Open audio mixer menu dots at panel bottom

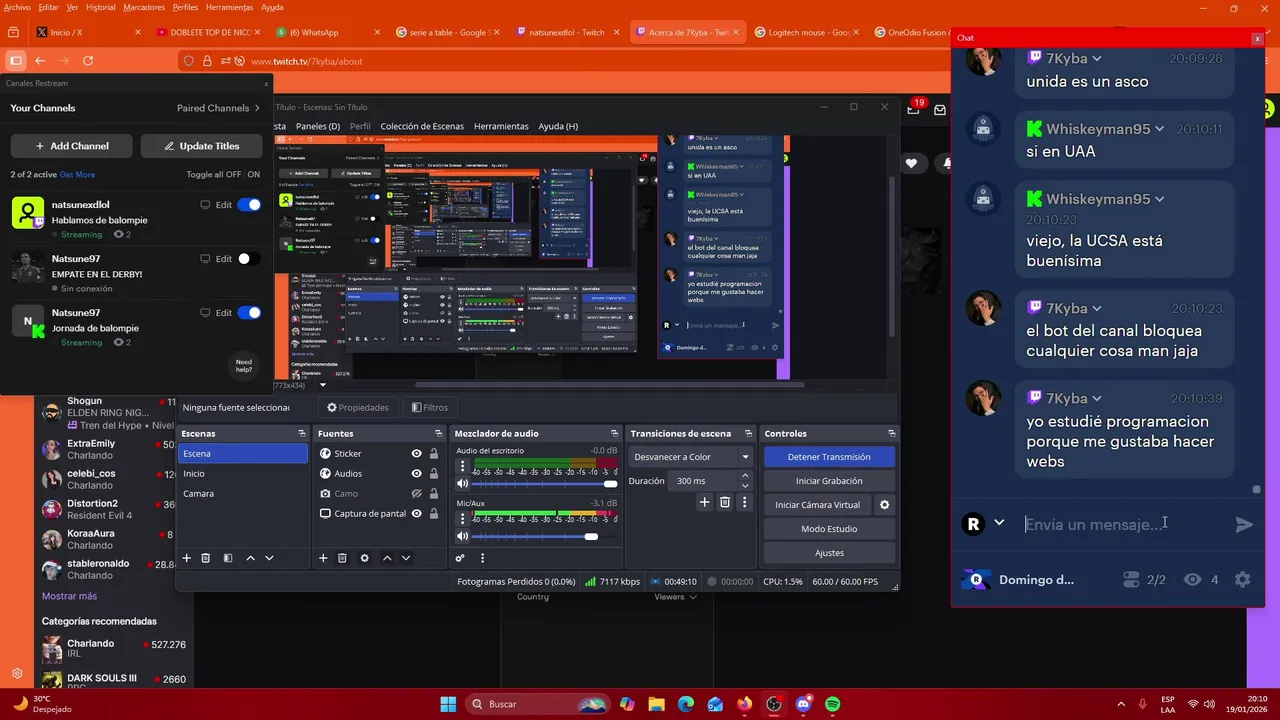click(x=482, y=558)
